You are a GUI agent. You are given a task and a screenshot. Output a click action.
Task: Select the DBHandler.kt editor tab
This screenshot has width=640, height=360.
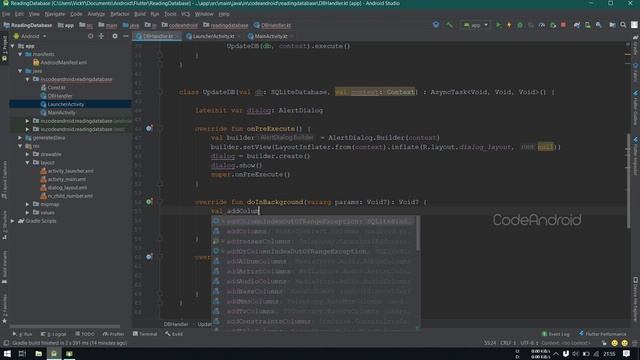158,36
